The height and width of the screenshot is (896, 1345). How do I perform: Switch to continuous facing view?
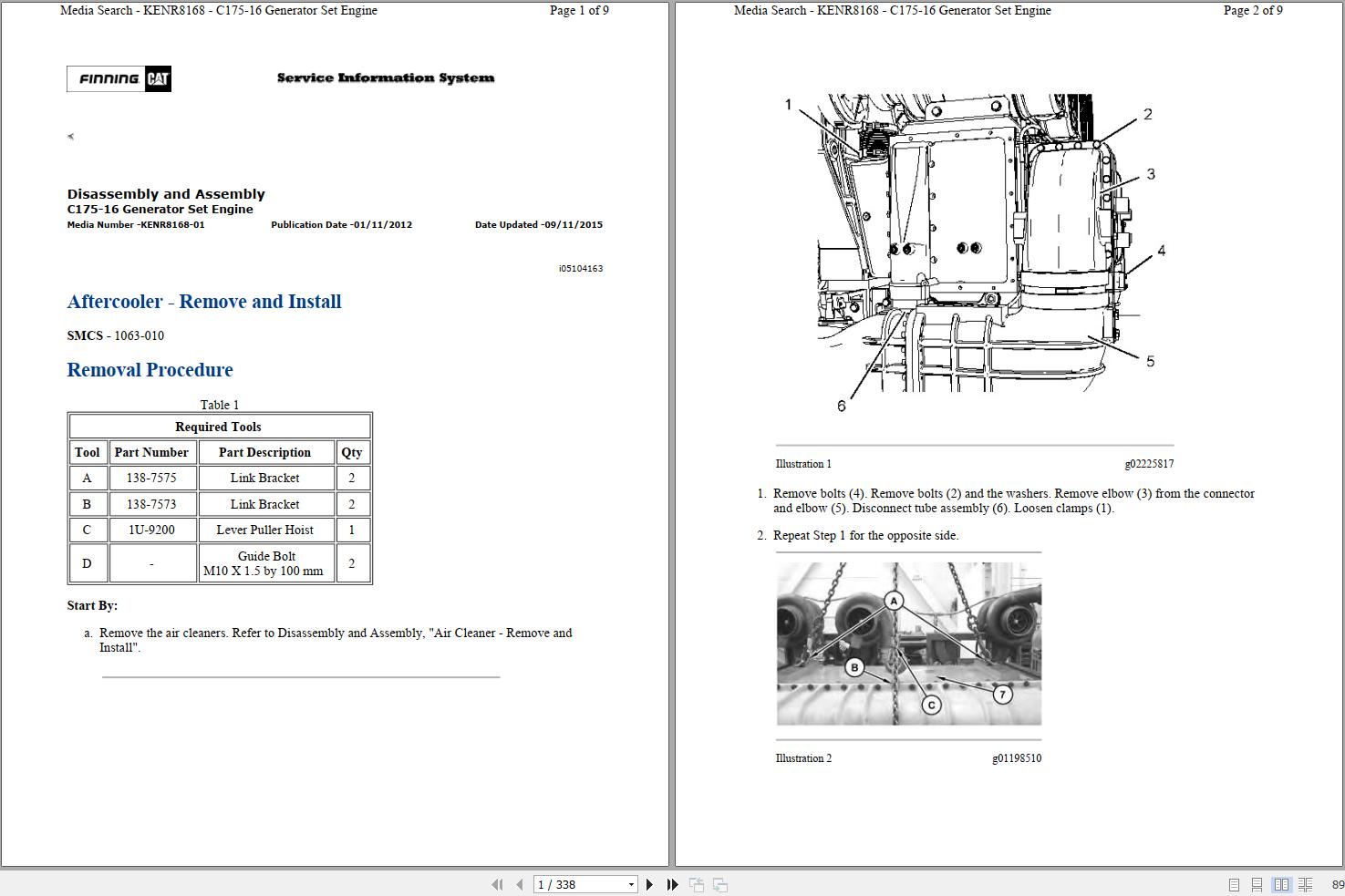click(x=1305, y=884)
